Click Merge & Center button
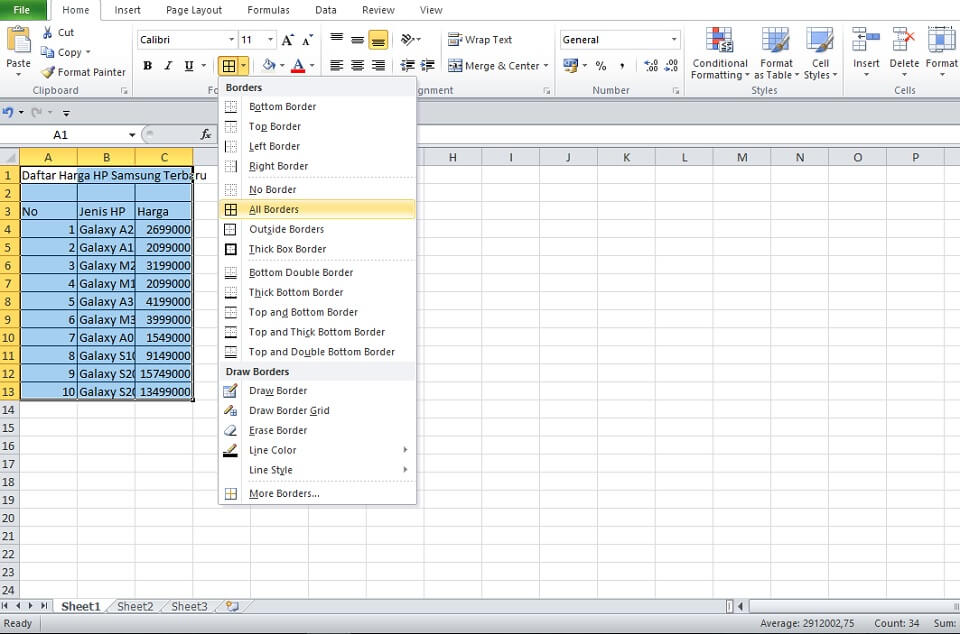The width and height of the screenshot is (960, 634). click(x=493, y=65)
